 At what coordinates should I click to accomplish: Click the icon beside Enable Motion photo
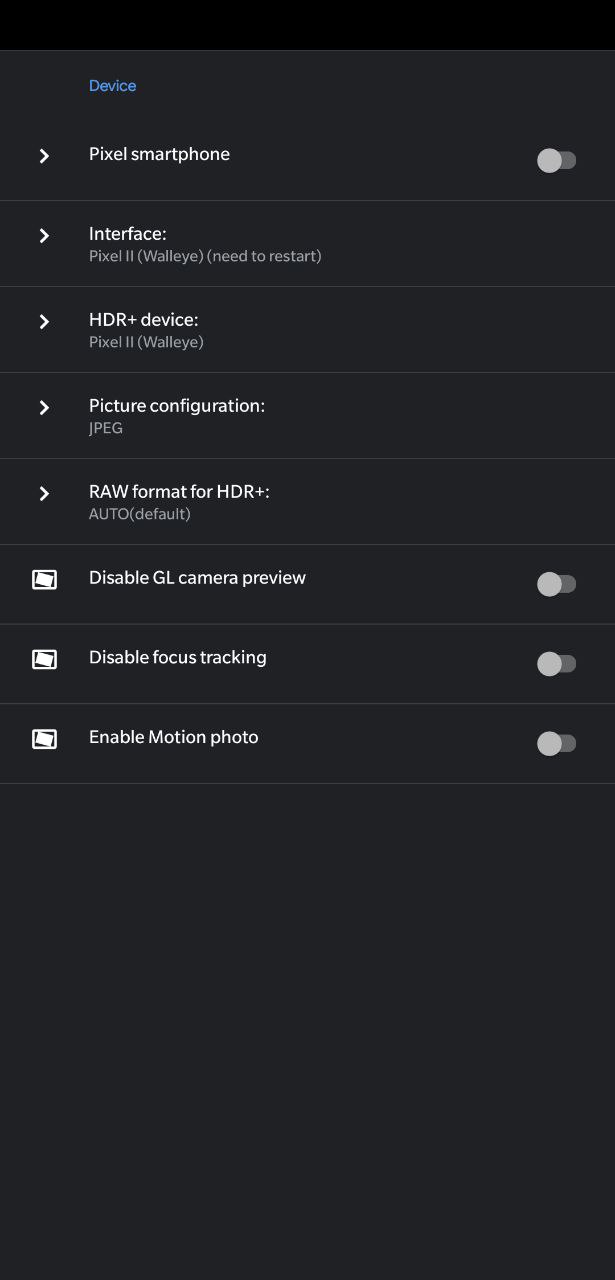44,739
